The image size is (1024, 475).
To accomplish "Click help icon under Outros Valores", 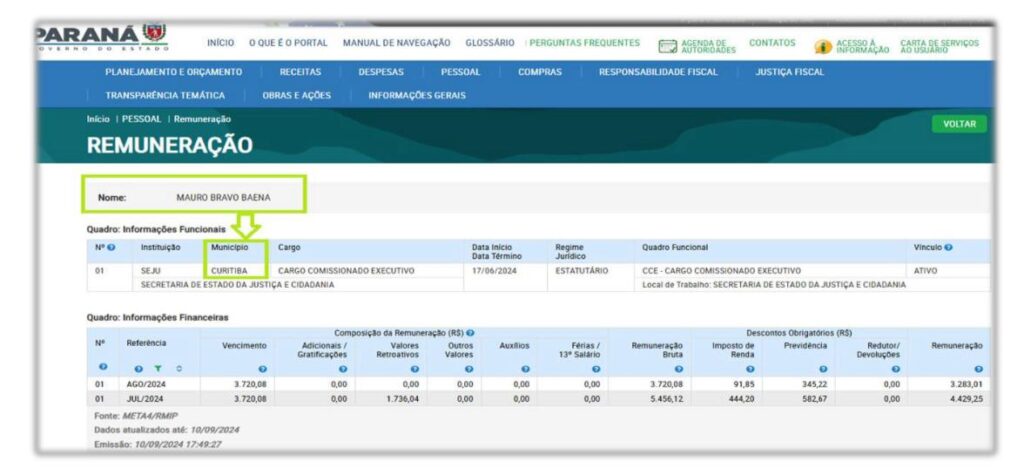I will click(x=468, y=369).
